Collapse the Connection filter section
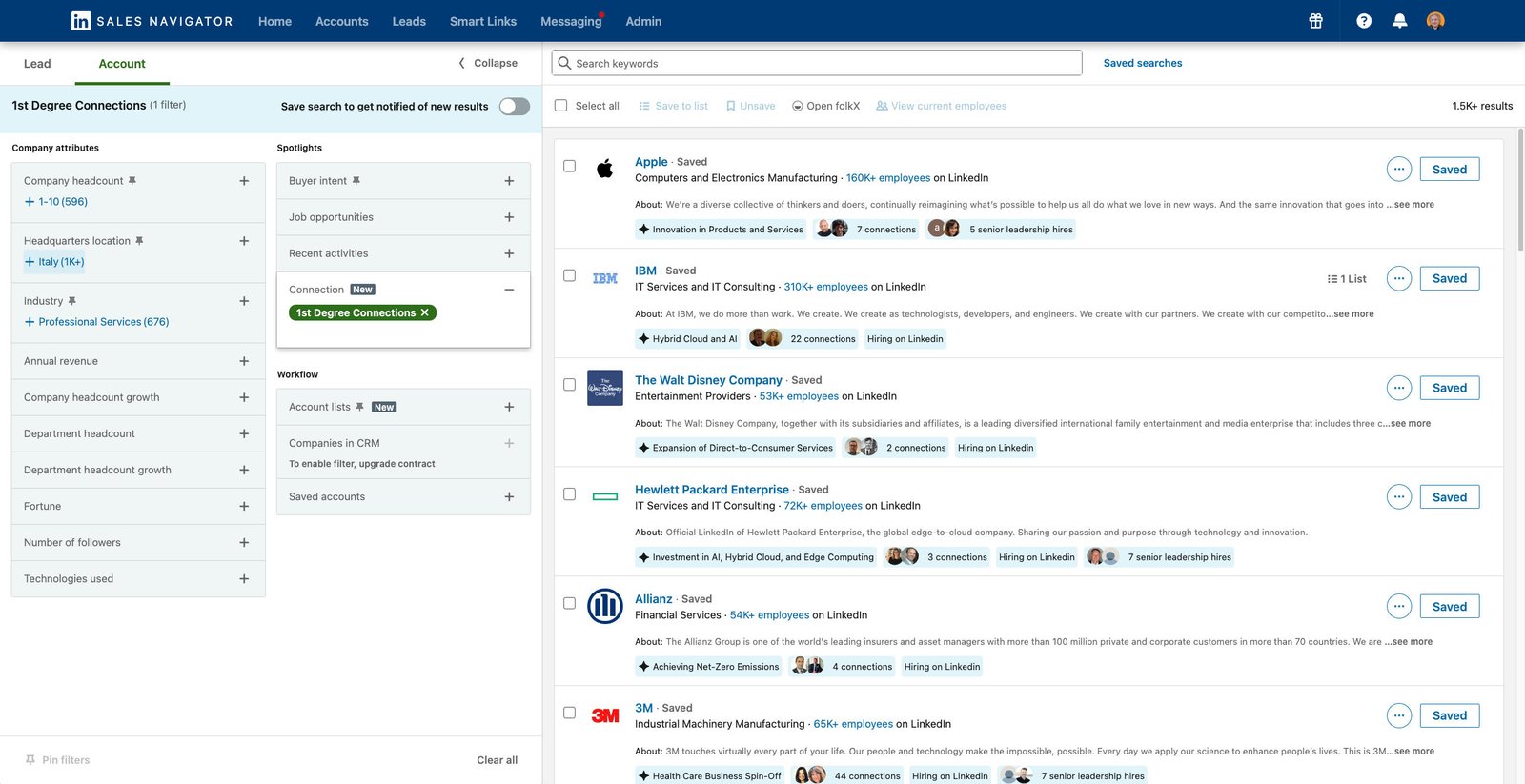 click(x=509, y=290)
